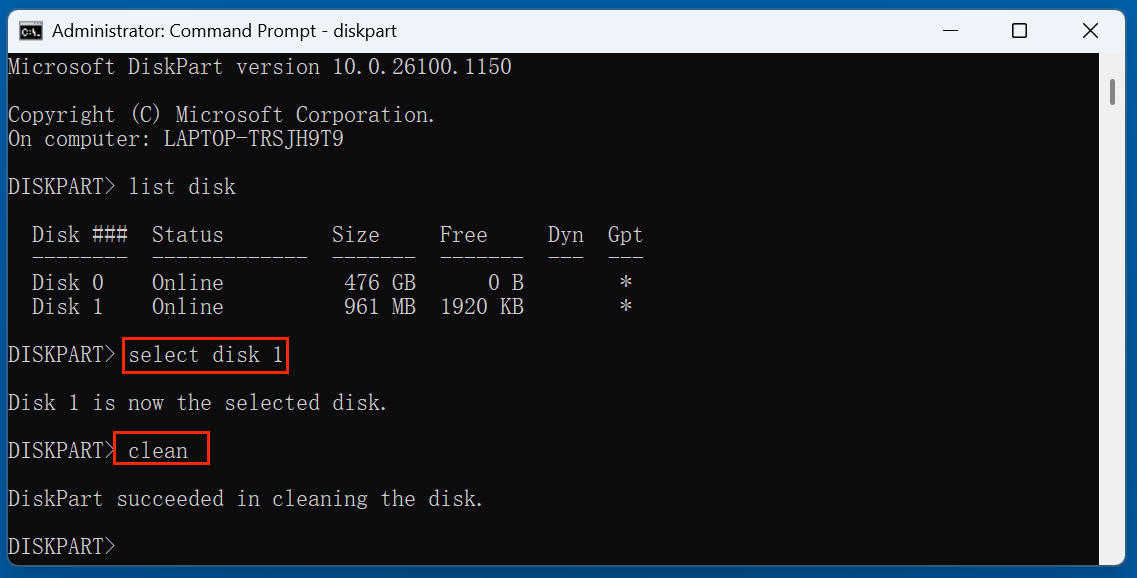Maximize the Command Prompt window
The image size is (1137, 578).
1020,30
